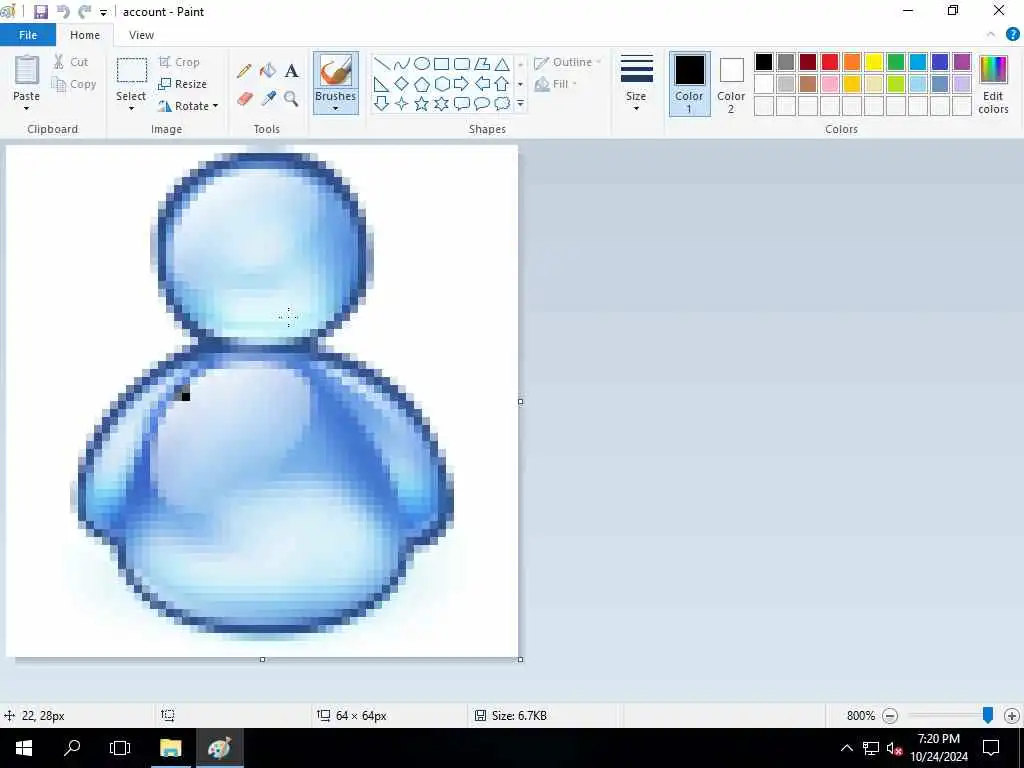Click the canvas bottom-right resize handle
This screenshot has width=1024, height=768.
click(520, 660)
